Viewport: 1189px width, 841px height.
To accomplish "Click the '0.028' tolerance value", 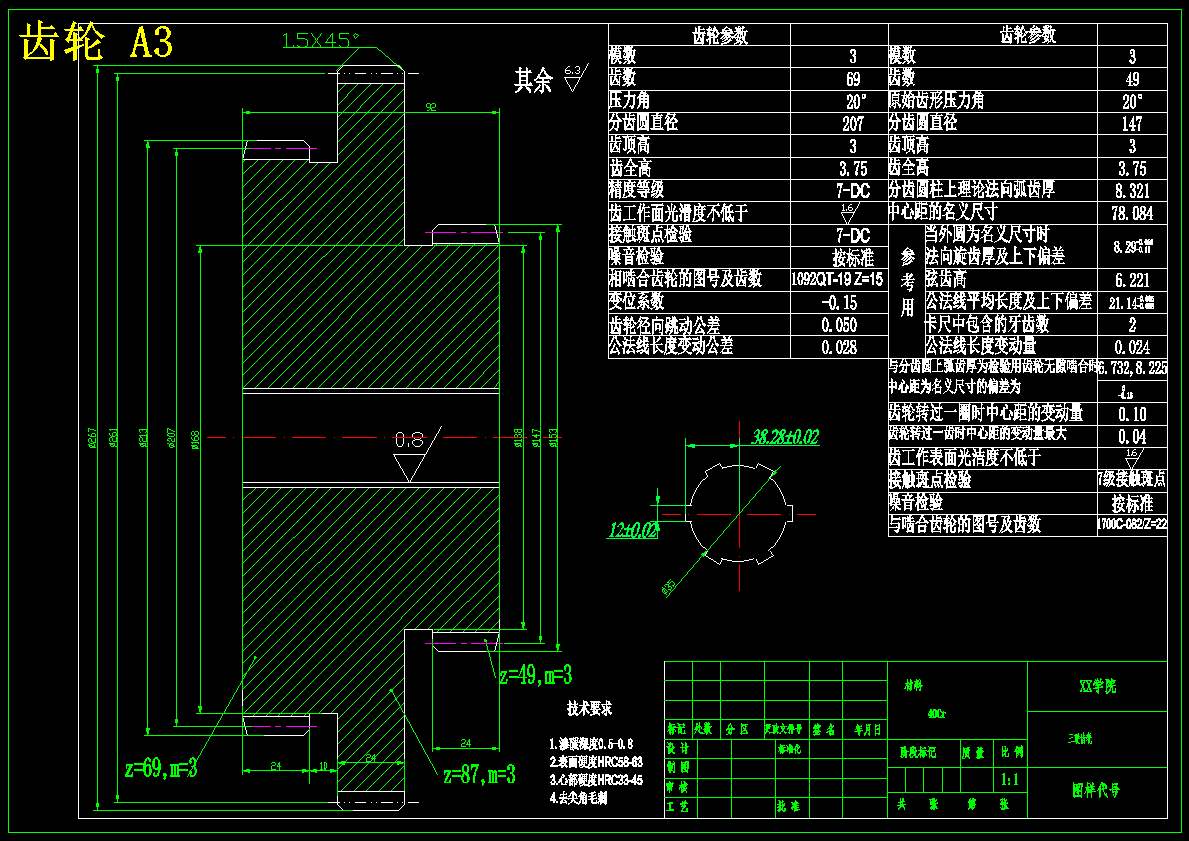I will coord(839,347).
